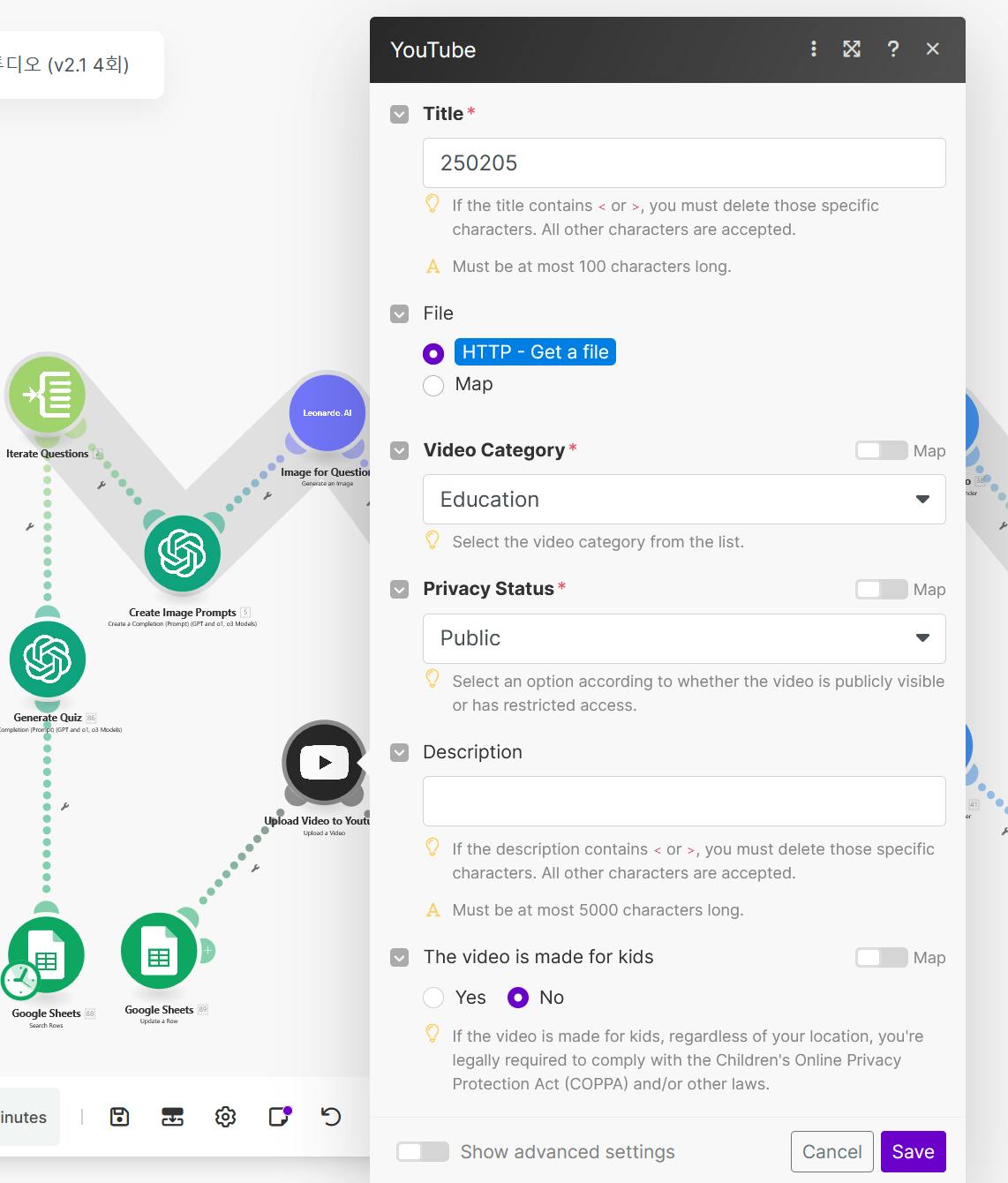
Task: Open the YouTube module help
Action: [x=893, y=49]
